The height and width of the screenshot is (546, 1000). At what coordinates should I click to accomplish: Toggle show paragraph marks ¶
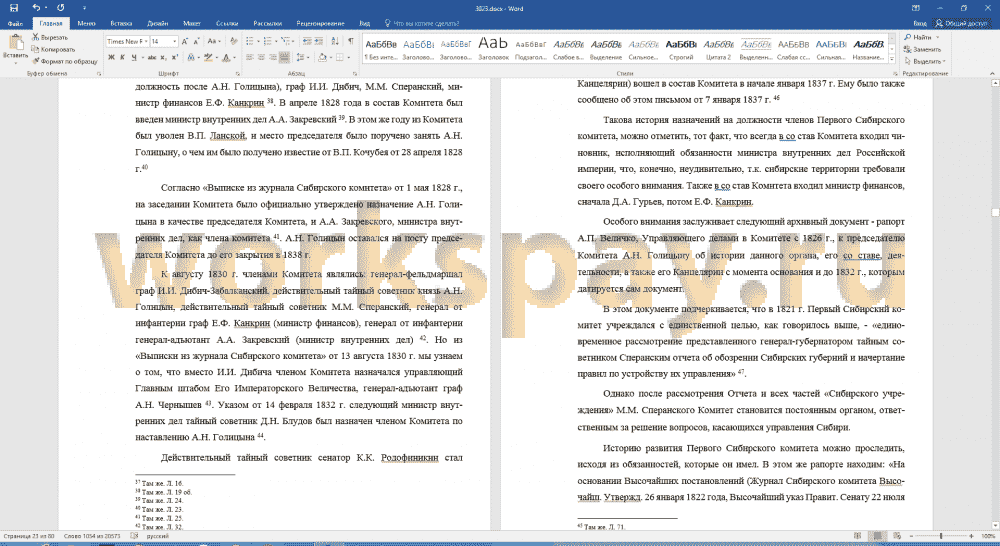(351, 41)
